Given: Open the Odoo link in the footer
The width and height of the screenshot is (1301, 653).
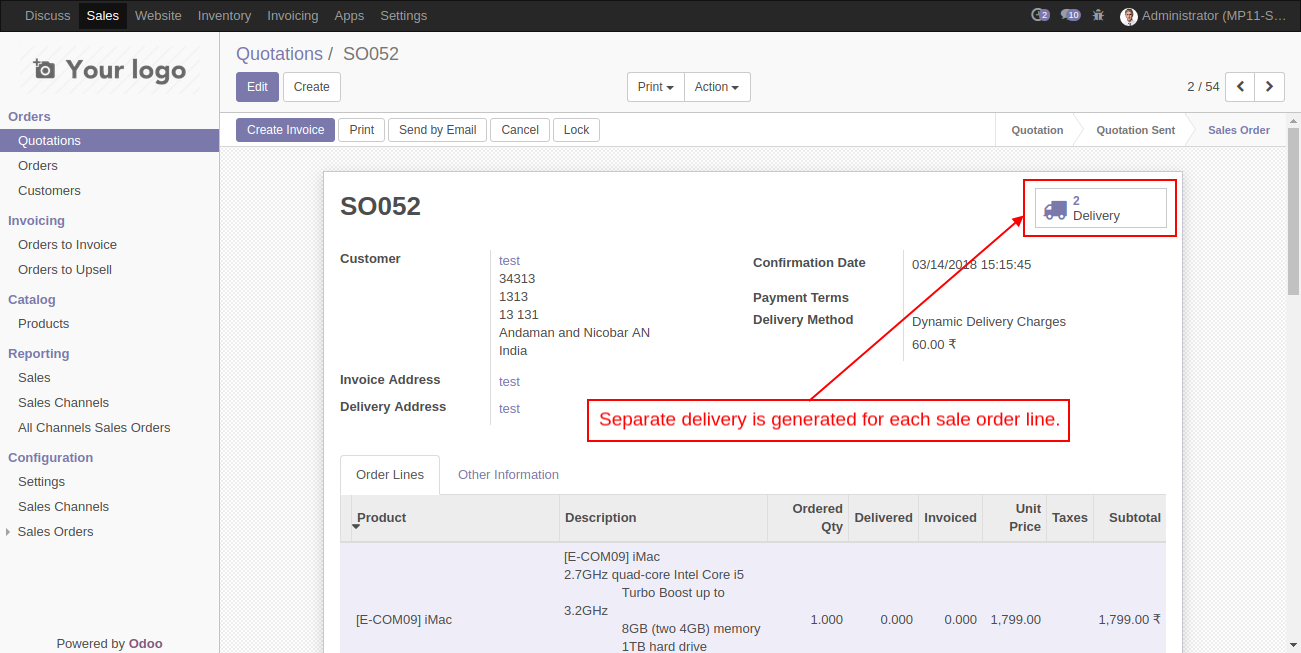Looking at the screenshot, I should click(145, 644).
